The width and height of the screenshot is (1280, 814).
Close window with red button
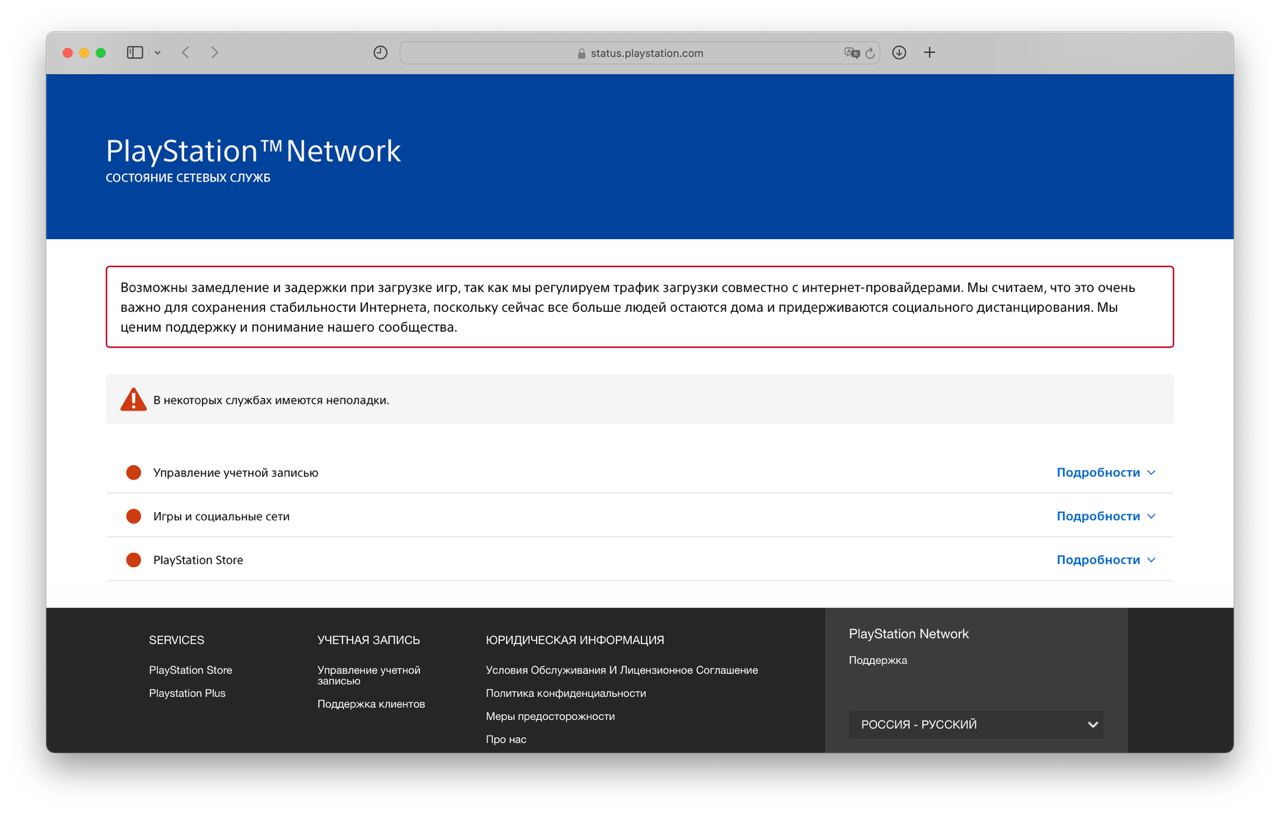(x=68, y=53)
